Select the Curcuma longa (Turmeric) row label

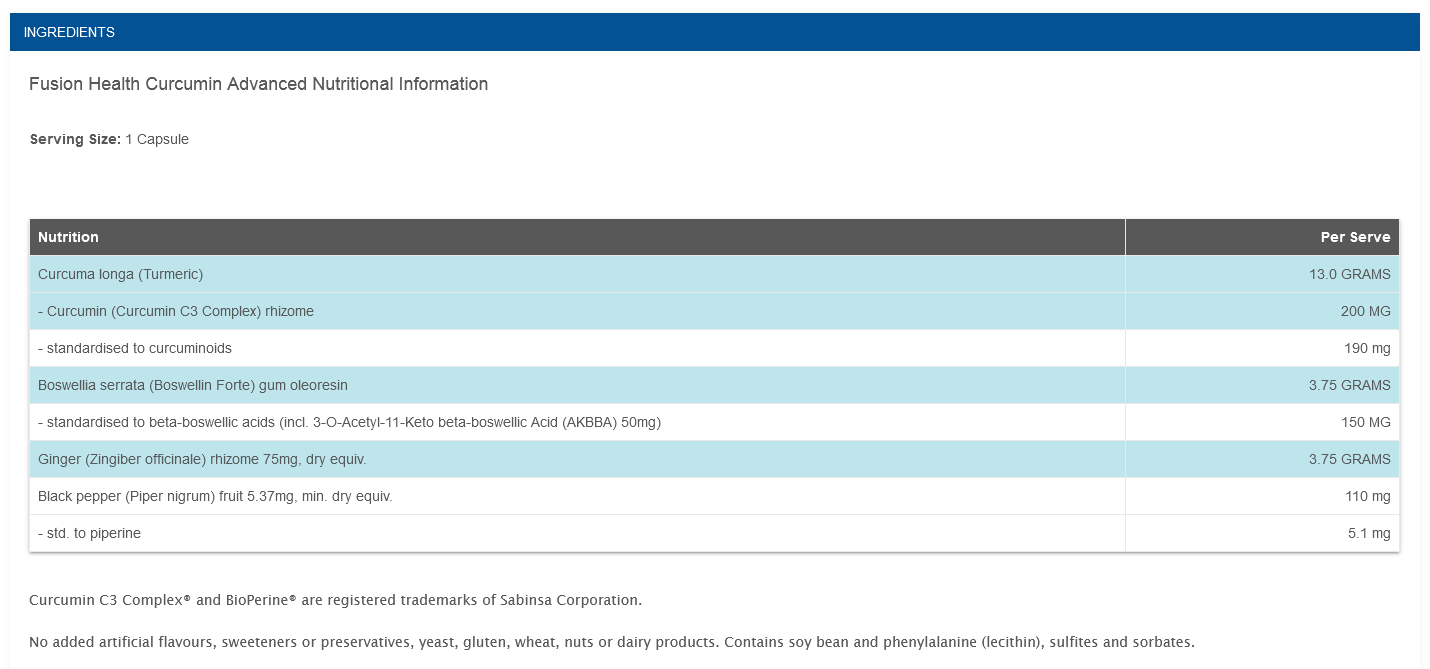(120, 274)
